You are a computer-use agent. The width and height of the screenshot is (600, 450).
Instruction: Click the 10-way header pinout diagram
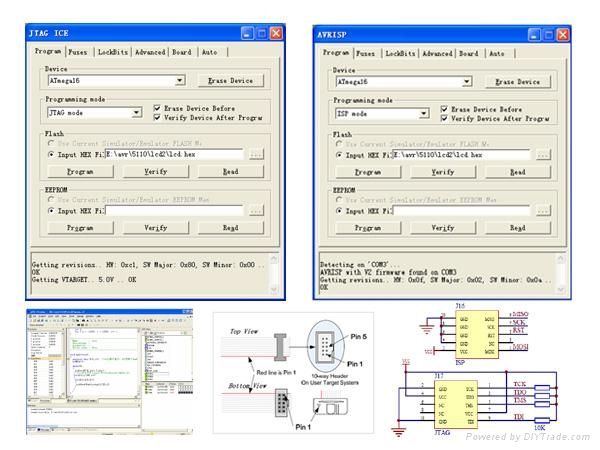tap(293, 373)
